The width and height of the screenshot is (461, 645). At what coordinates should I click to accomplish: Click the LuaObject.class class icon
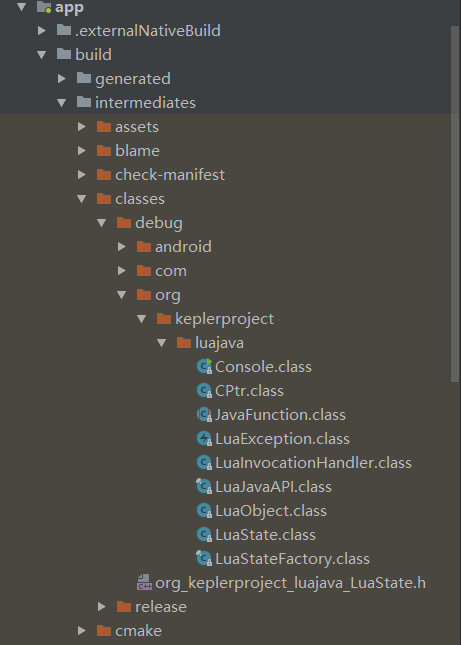tap(204, 510)
